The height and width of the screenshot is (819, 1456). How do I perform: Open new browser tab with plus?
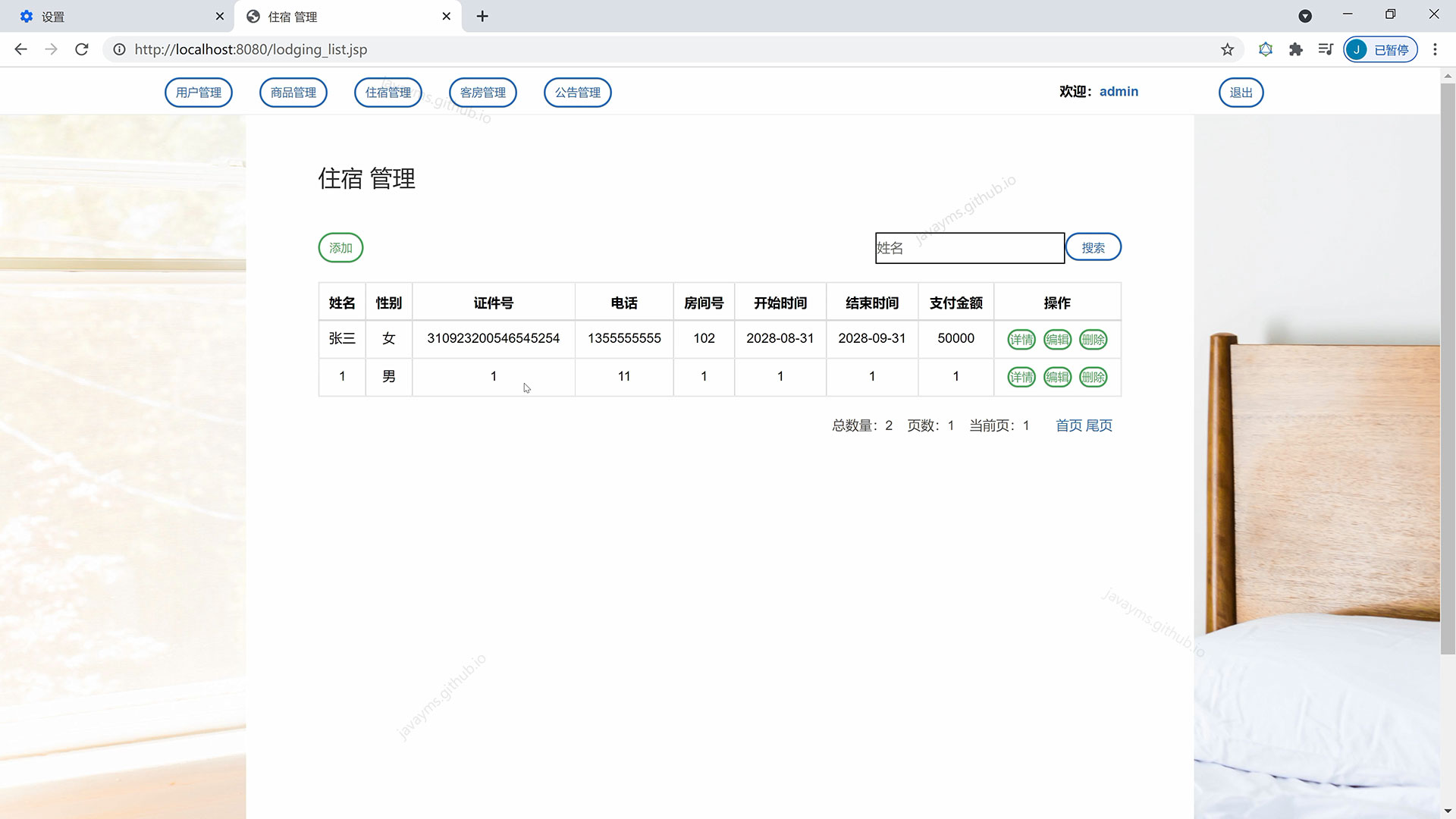click(x=482, y=16)
